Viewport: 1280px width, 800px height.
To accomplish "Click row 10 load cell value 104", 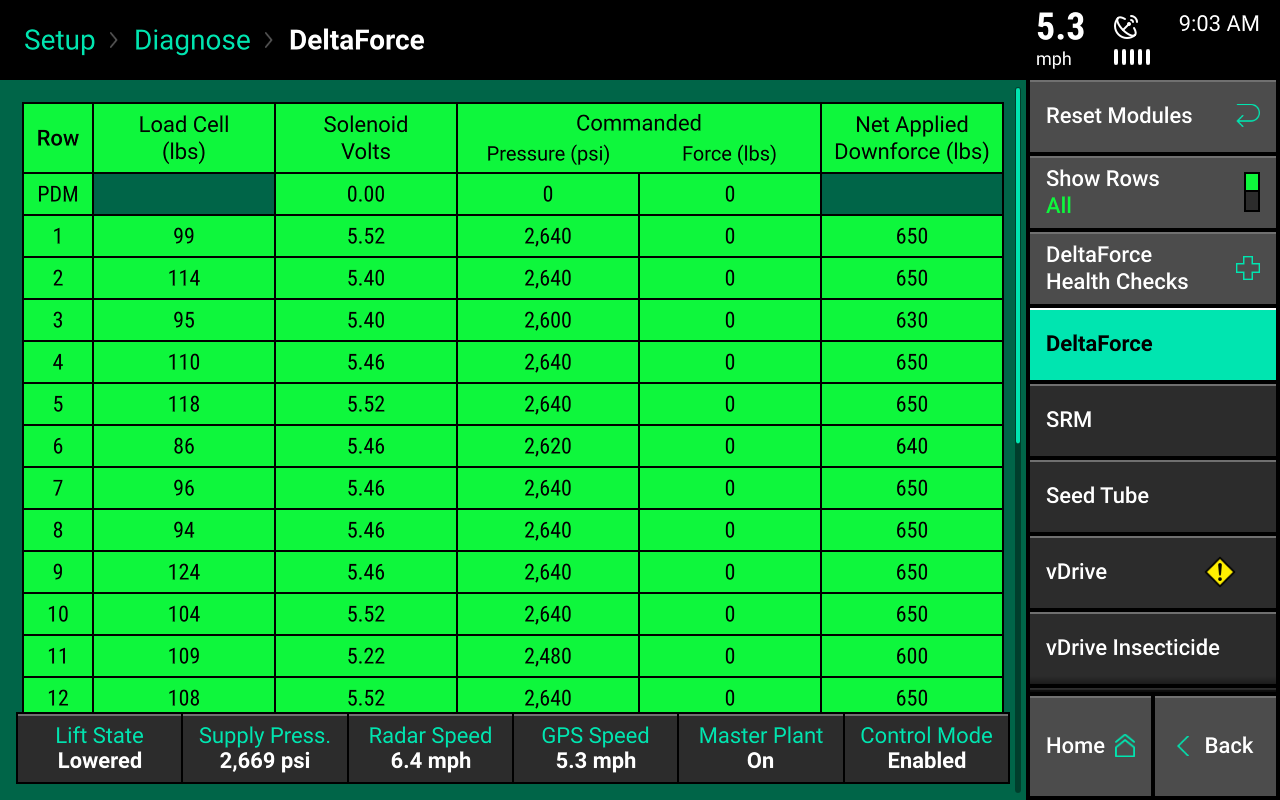I will (184, 614).
